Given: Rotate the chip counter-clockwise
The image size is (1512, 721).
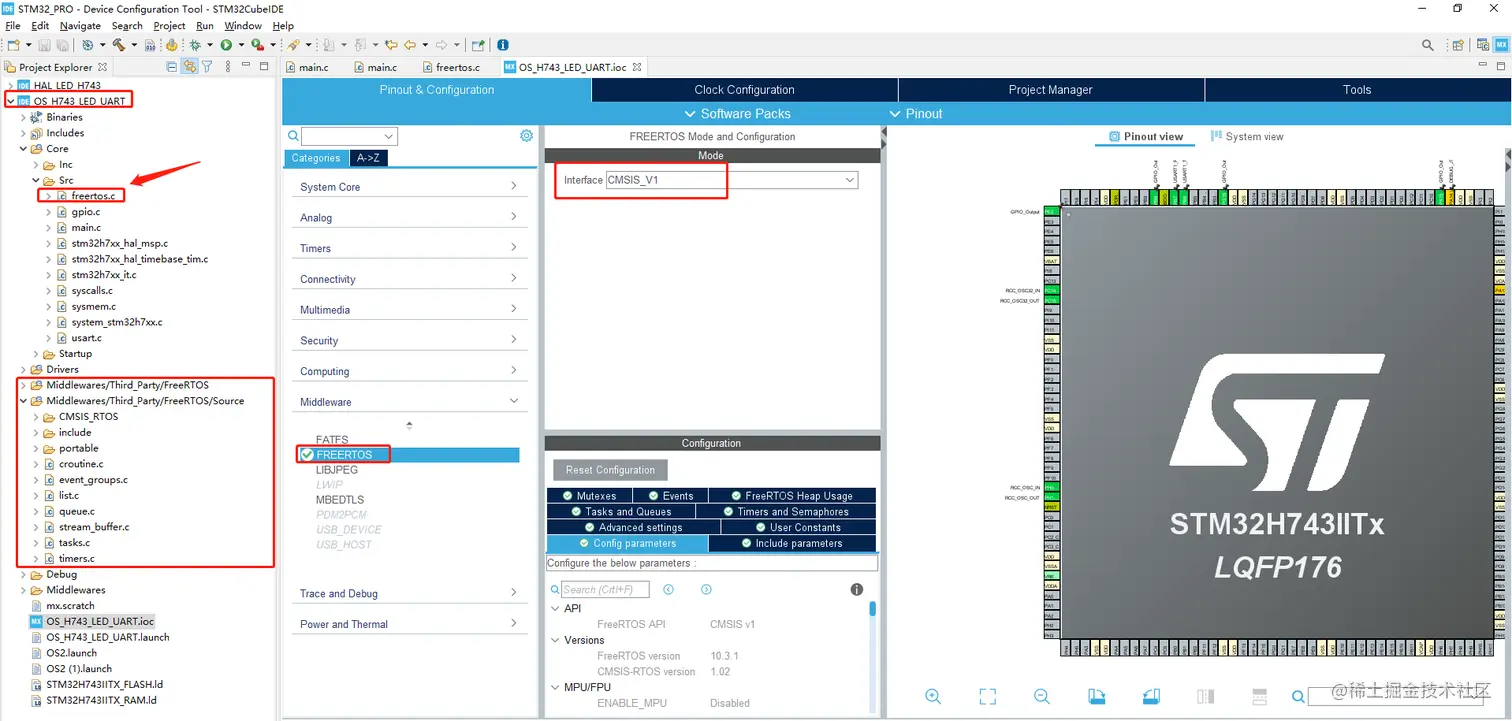Looking at the screenshot, I should [x=1151, y=697].
